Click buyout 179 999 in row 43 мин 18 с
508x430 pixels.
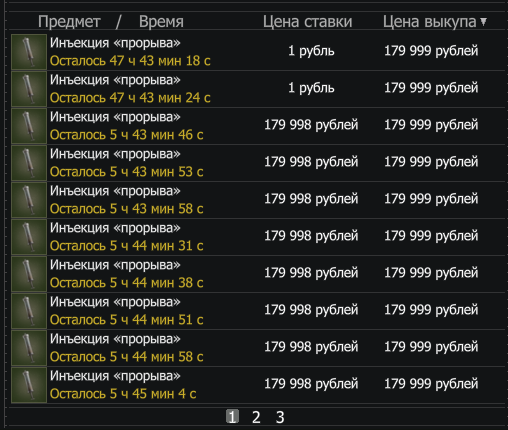tap(431, 51)
